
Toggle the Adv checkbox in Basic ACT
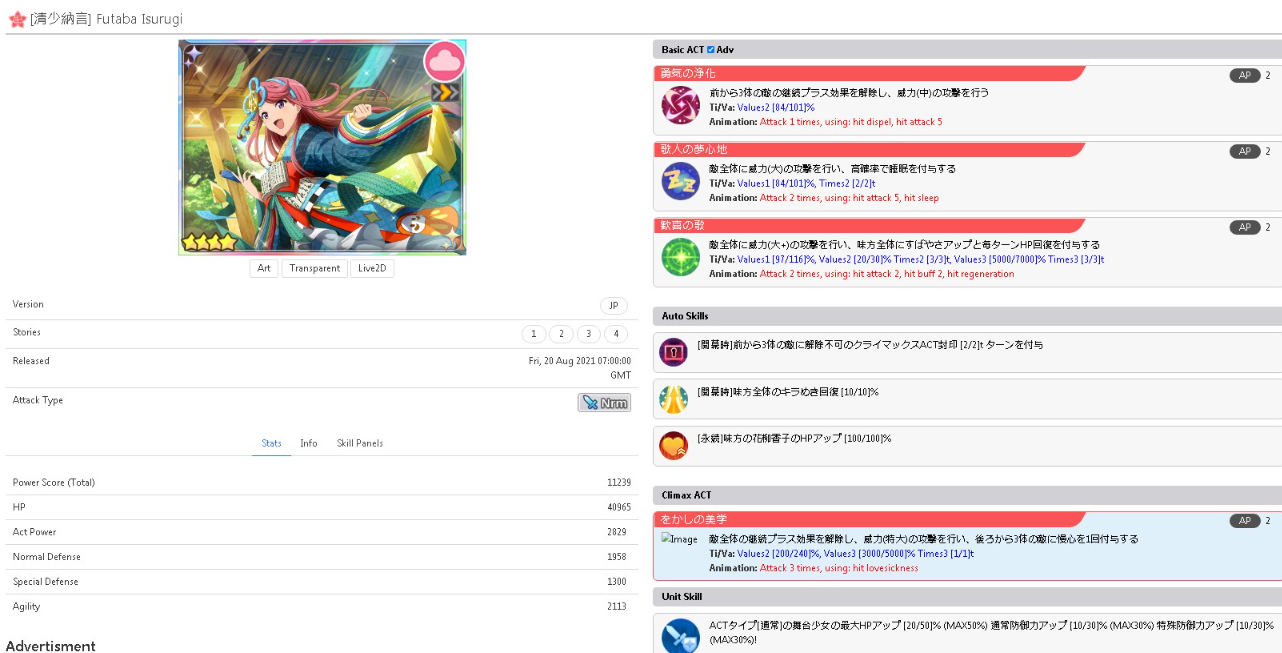coord(711,49)
